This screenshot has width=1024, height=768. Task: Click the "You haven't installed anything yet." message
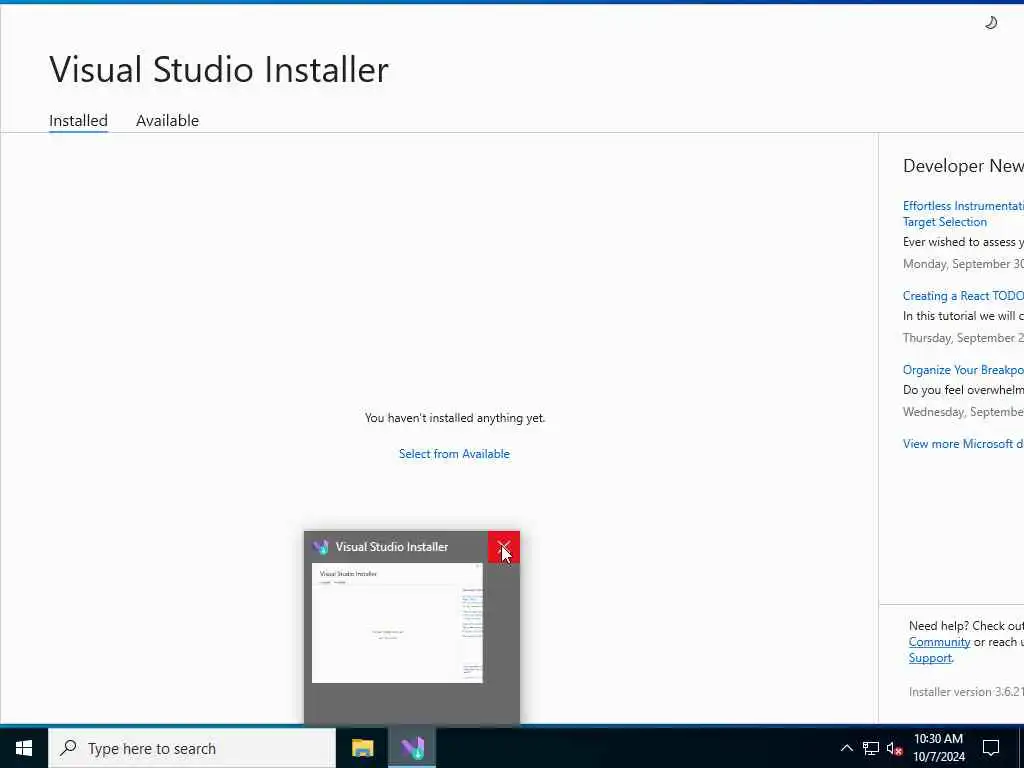pyautogui.click(x=455, y=418)
